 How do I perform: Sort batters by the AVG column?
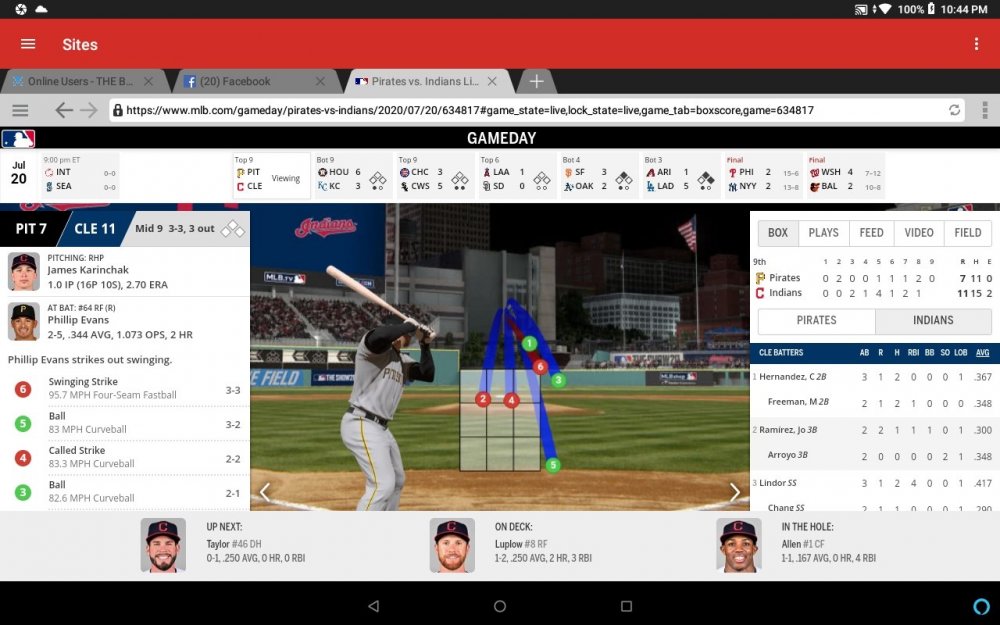point(983,353)
